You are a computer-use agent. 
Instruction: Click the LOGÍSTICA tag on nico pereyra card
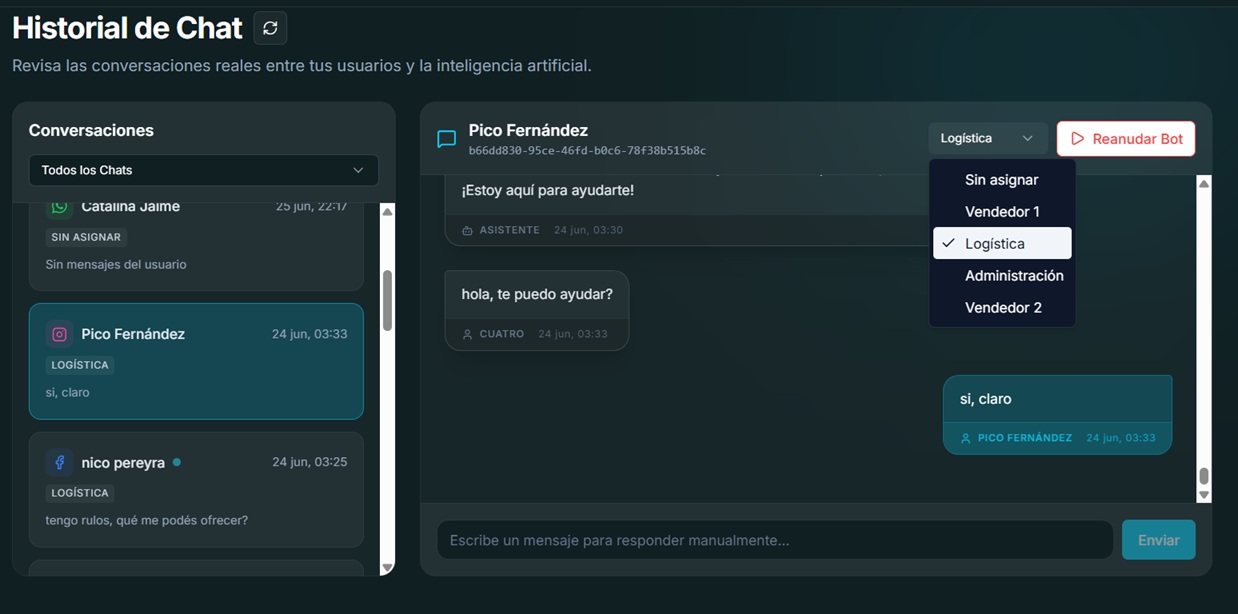point(80,493)
